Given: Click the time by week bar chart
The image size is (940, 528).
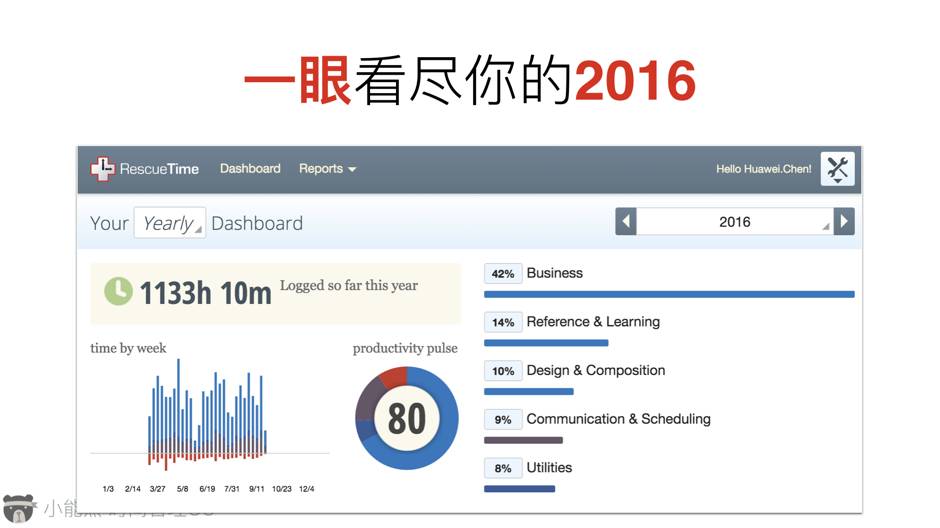Looking at the screenshot, I should point(207,418).
